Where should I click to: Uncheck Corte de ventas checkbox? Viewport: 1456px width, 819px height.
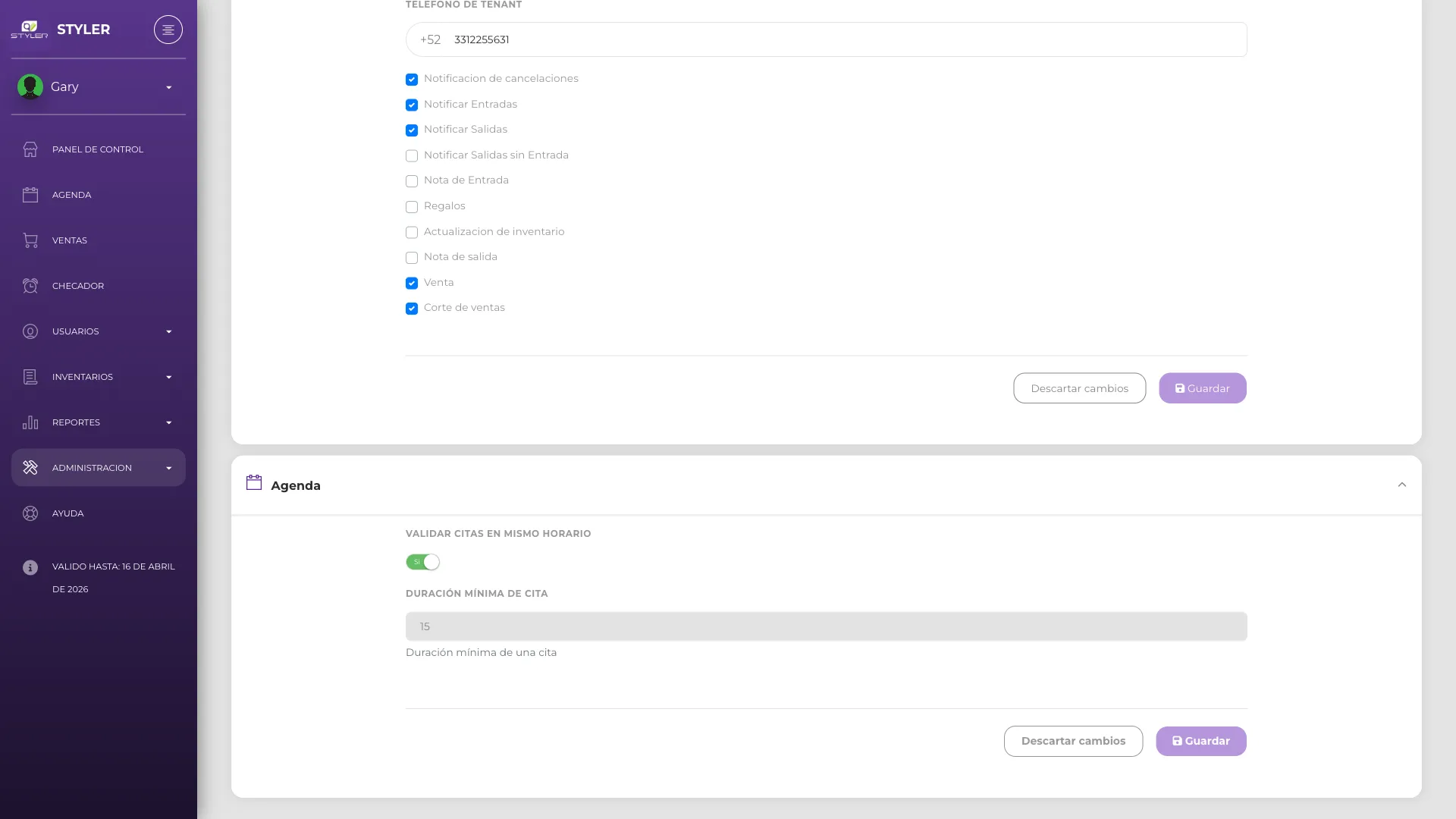coord(412,309)
